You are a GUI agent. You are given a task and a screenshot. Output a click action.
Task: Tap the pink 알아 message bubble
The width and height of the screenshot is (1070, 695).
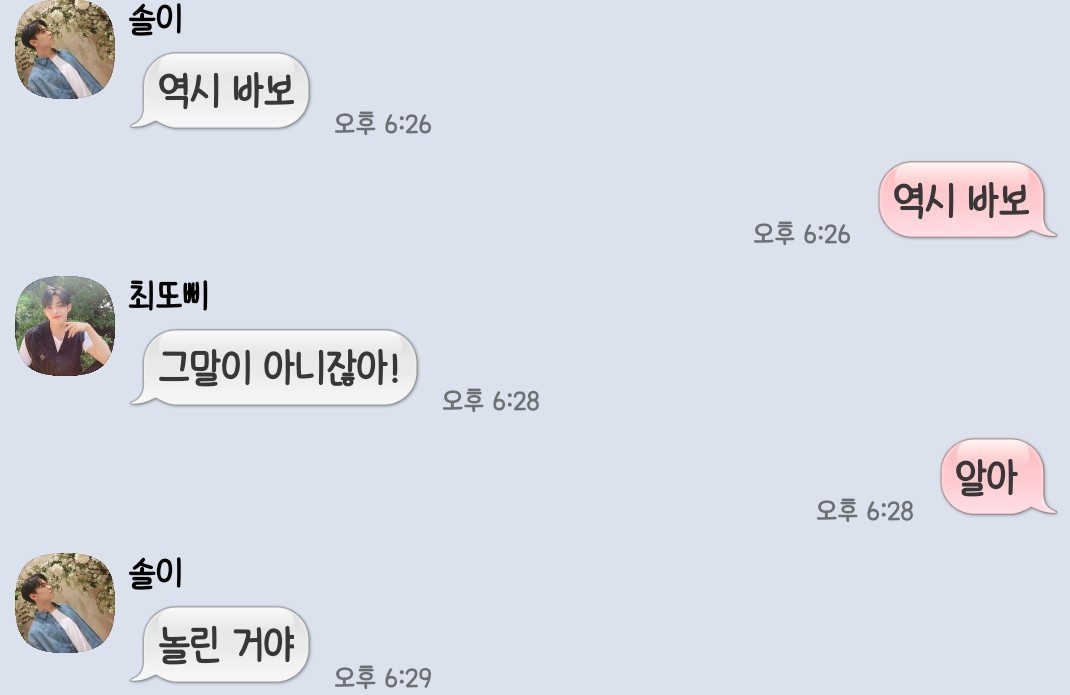[998, 477]
